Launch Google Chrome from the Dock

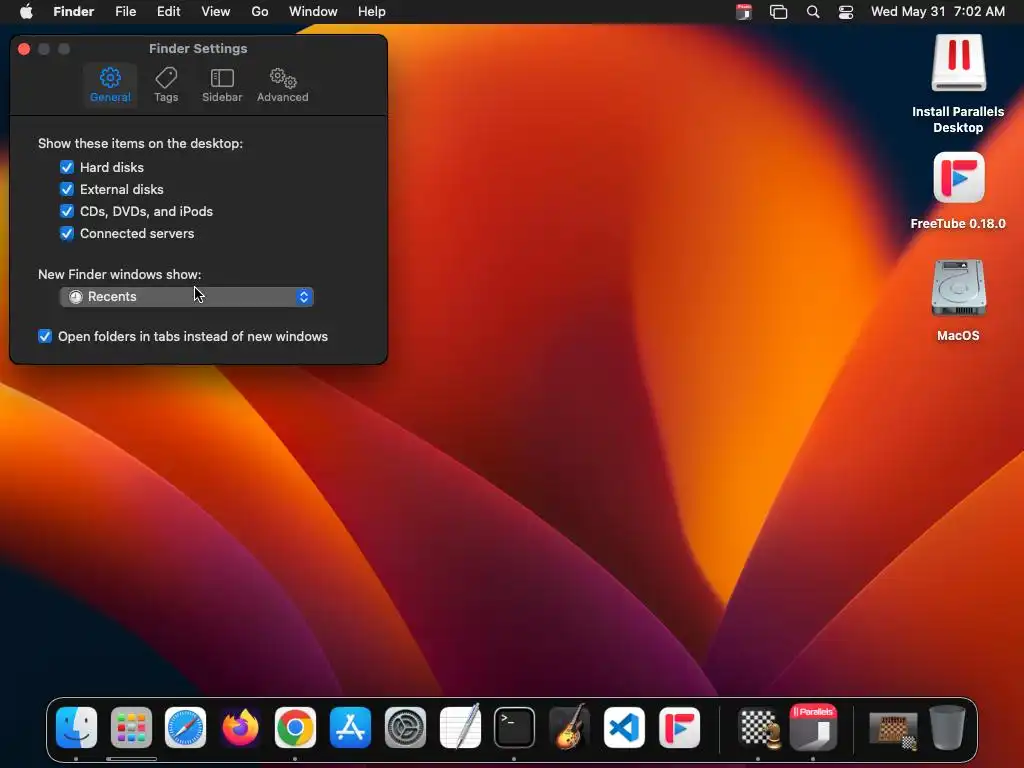click(295, 728)
